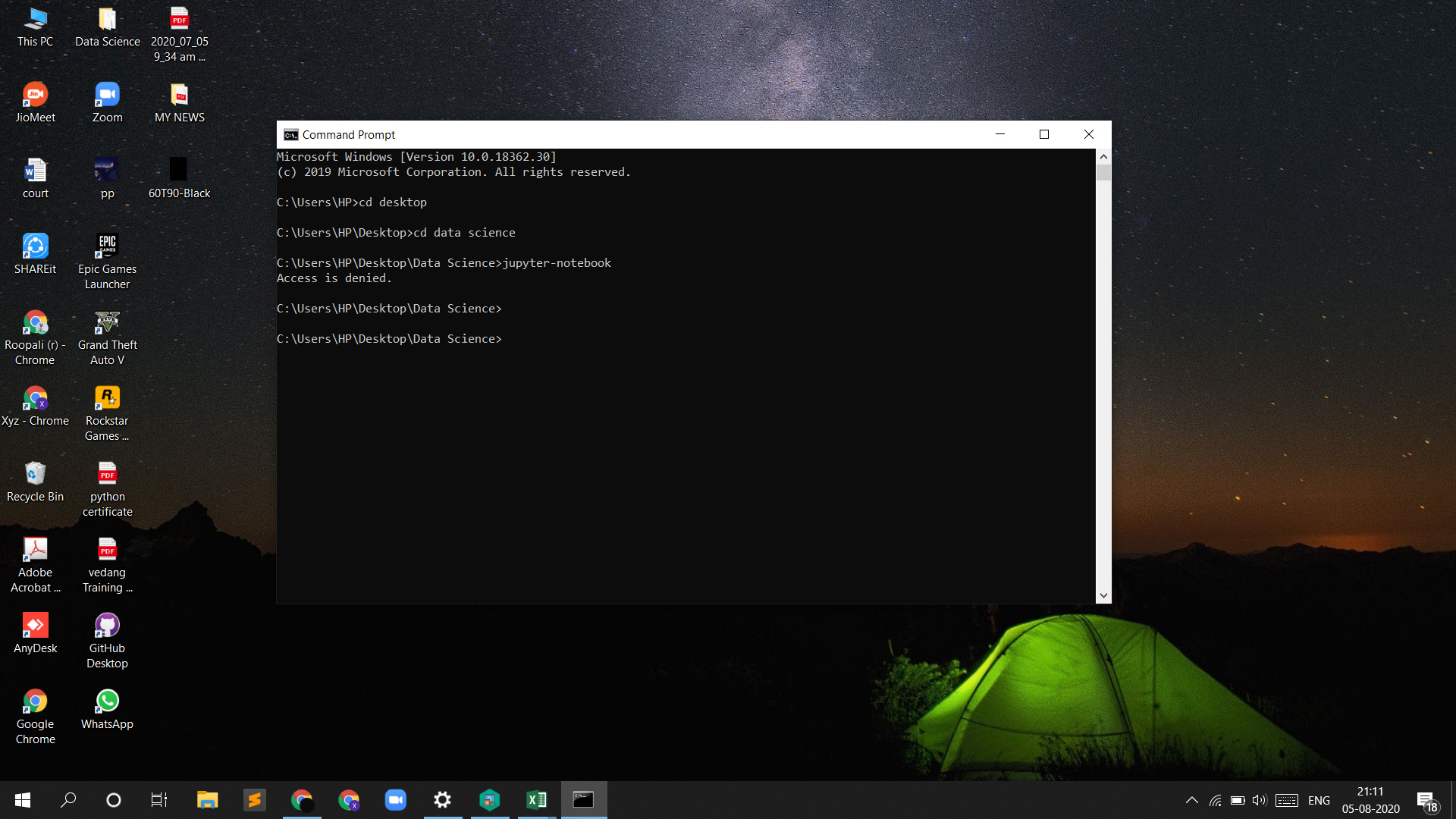Expand the hidden system tray icons
The image size is (1456, 819).
pos(1191,800)
